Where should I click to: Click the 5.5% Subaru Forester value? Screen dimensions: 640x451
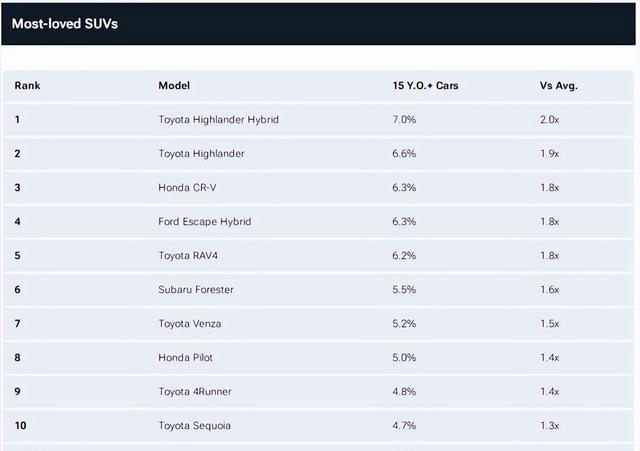(x=403, y=290)
